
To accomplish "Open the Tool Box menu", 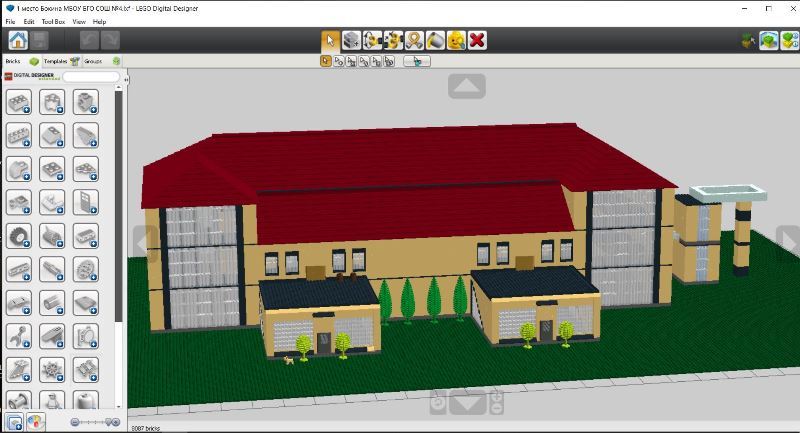I will [53, 21].
